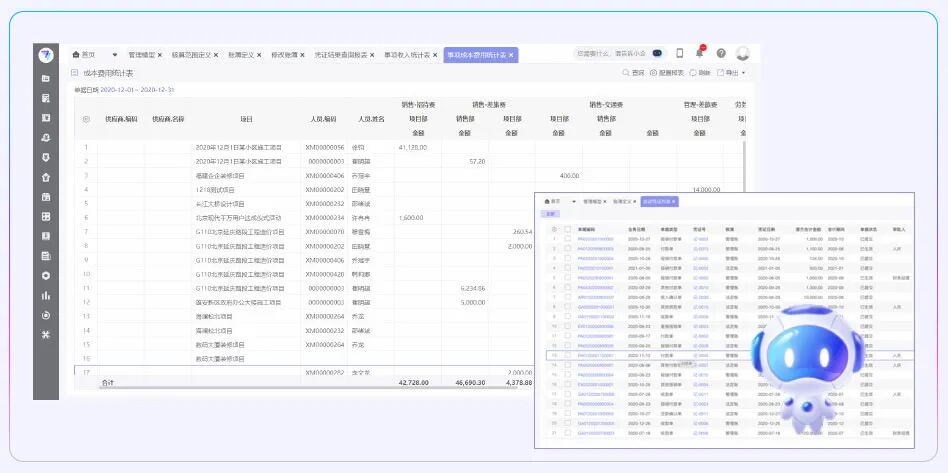This screenshot has height=473, width=948.
Task: Click the app logo in the sidebar
Action: click(46, 54)
